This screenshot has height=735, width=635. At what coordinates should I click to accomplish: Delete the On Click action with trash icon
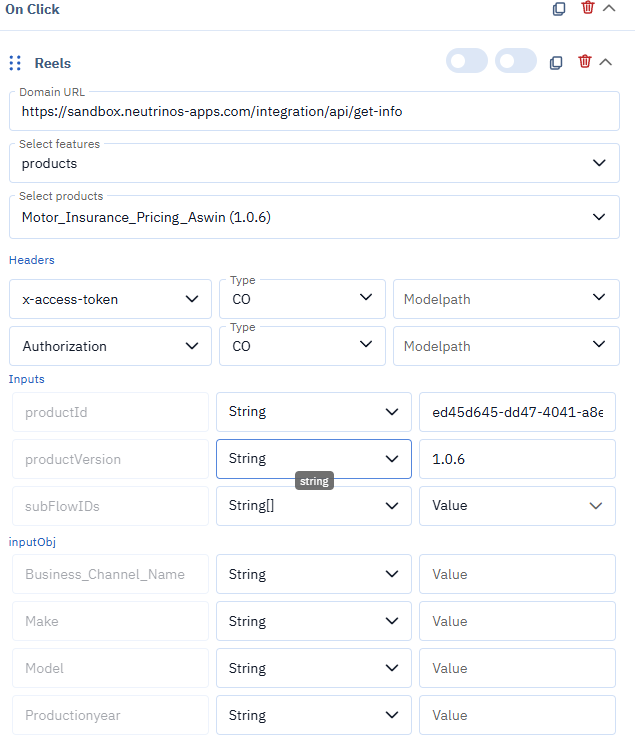pos(587,9)
